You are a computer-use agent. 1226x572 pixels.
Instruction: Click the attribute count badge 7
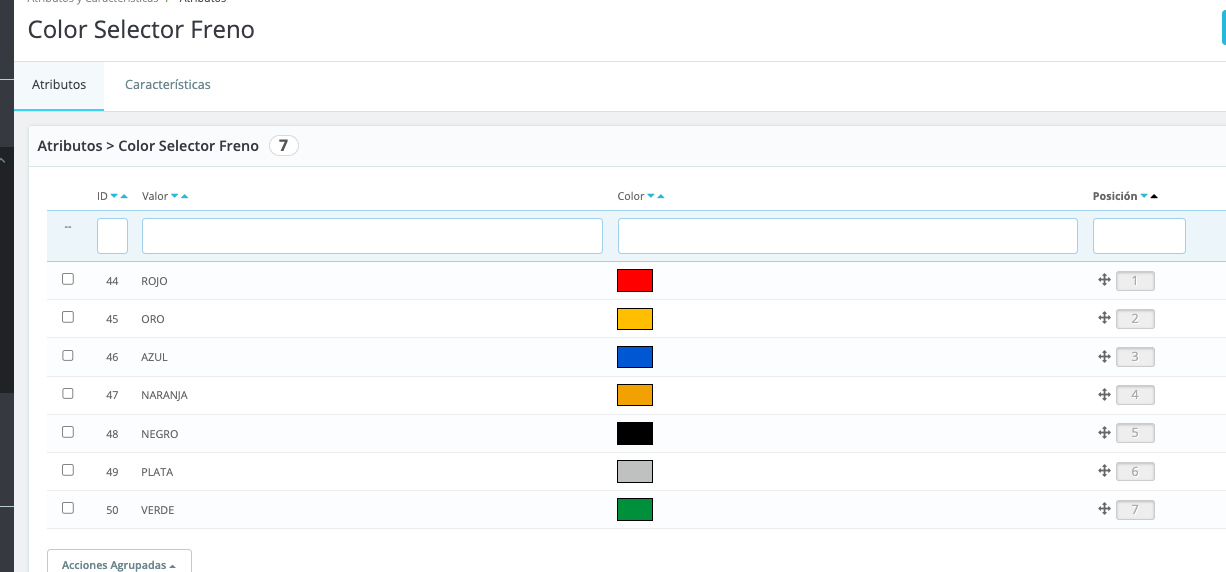[284, 146]
